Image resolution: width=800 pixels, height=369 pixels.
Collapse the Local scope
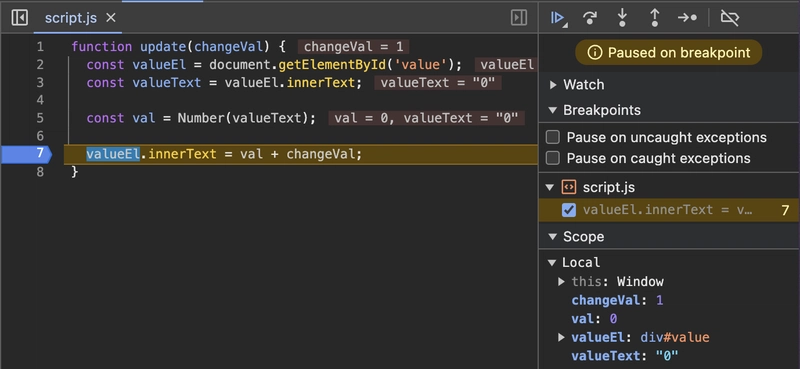[552, 263]
